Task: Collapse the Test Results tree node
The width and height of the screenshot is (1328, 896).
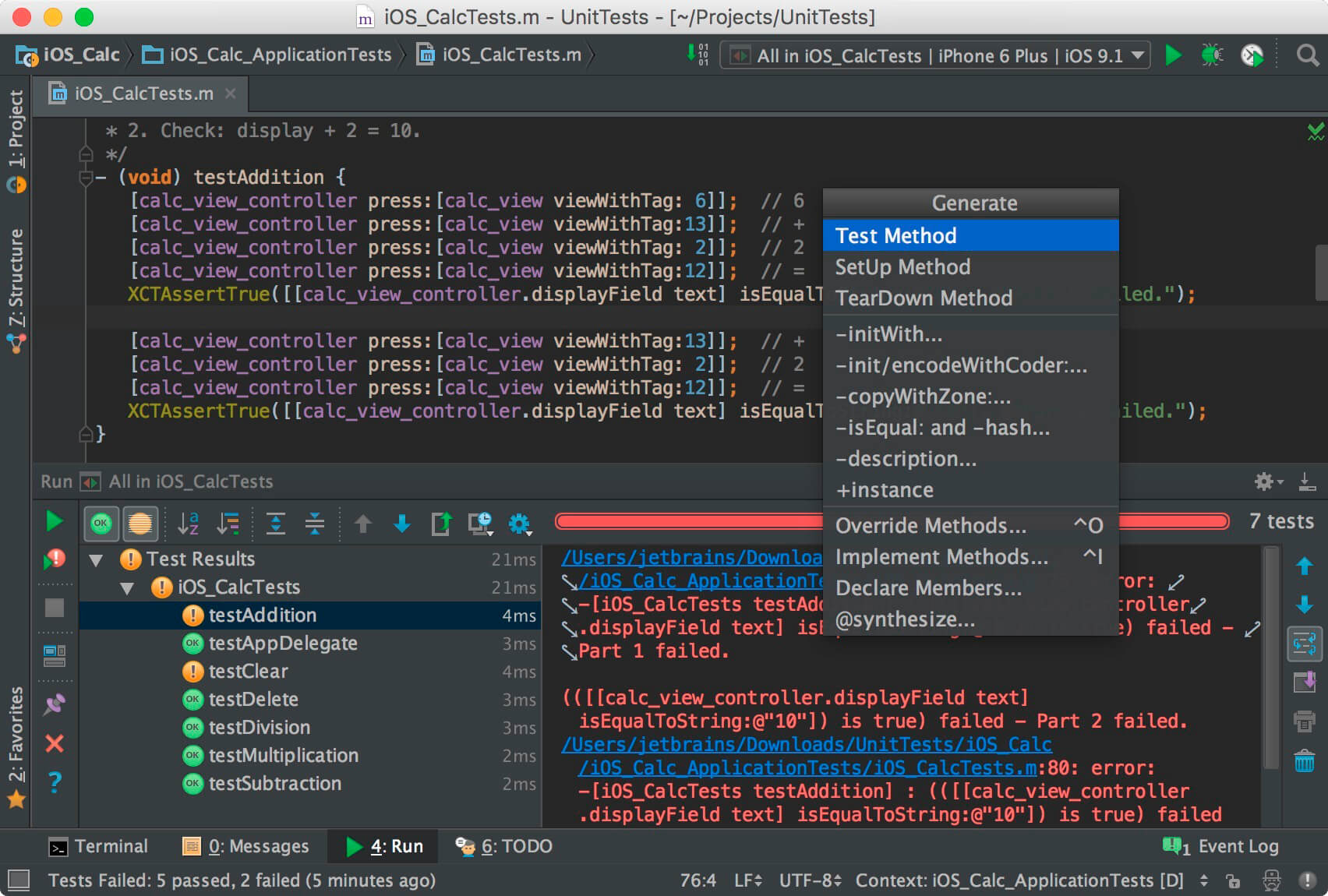Action: tap(96, 559)
